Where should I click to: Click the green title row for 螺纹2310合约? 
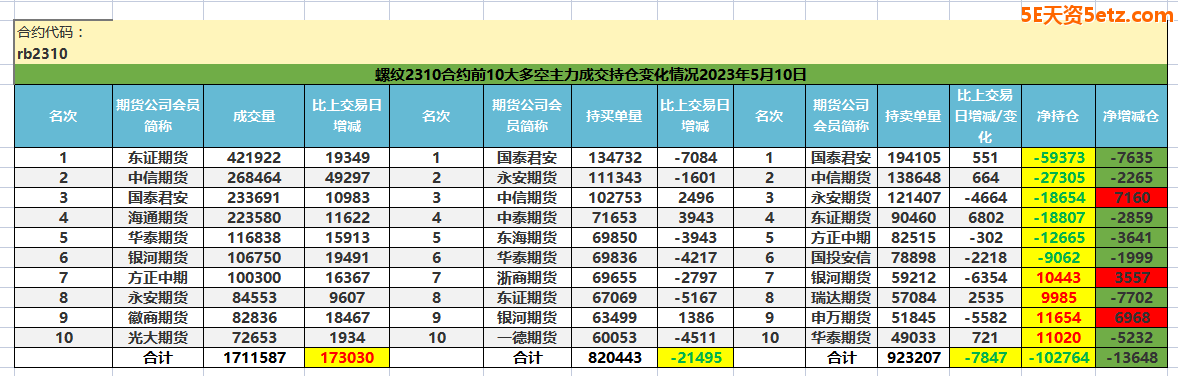pos(591,75)
